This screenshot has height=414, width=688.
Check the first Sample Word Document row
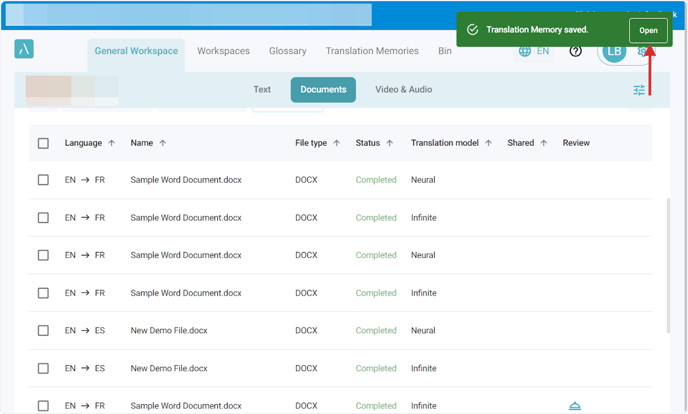point(43,180)
